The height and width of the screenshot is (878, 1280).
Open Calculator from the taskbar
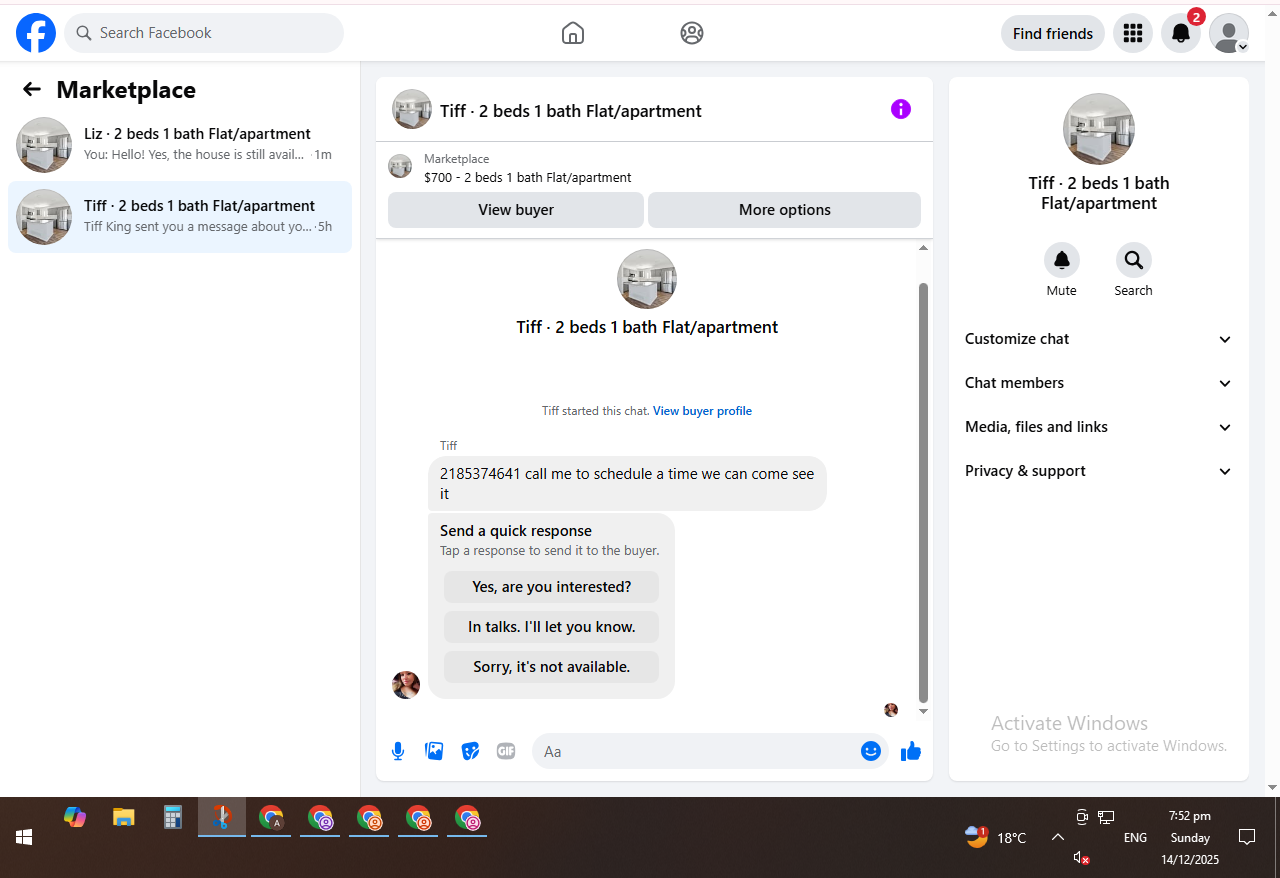173,817
